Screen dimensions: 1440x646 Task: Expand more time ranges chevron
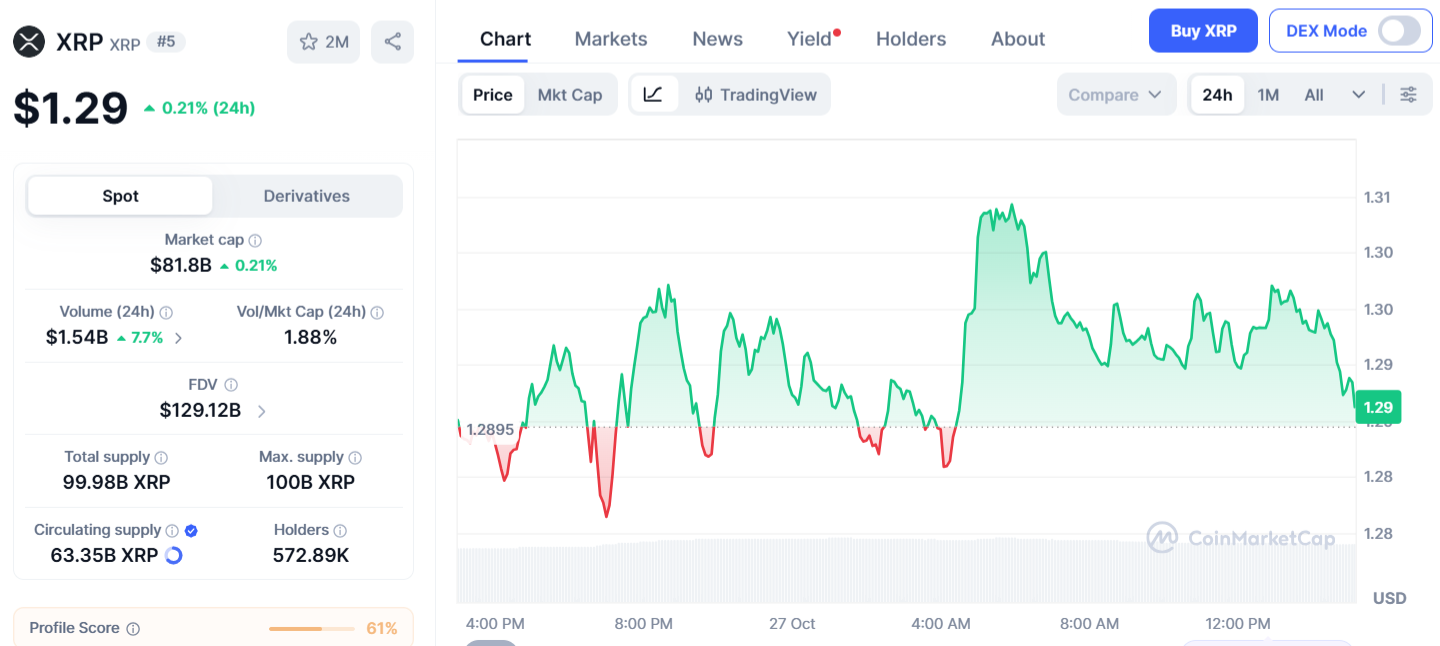pos(1358,95)
